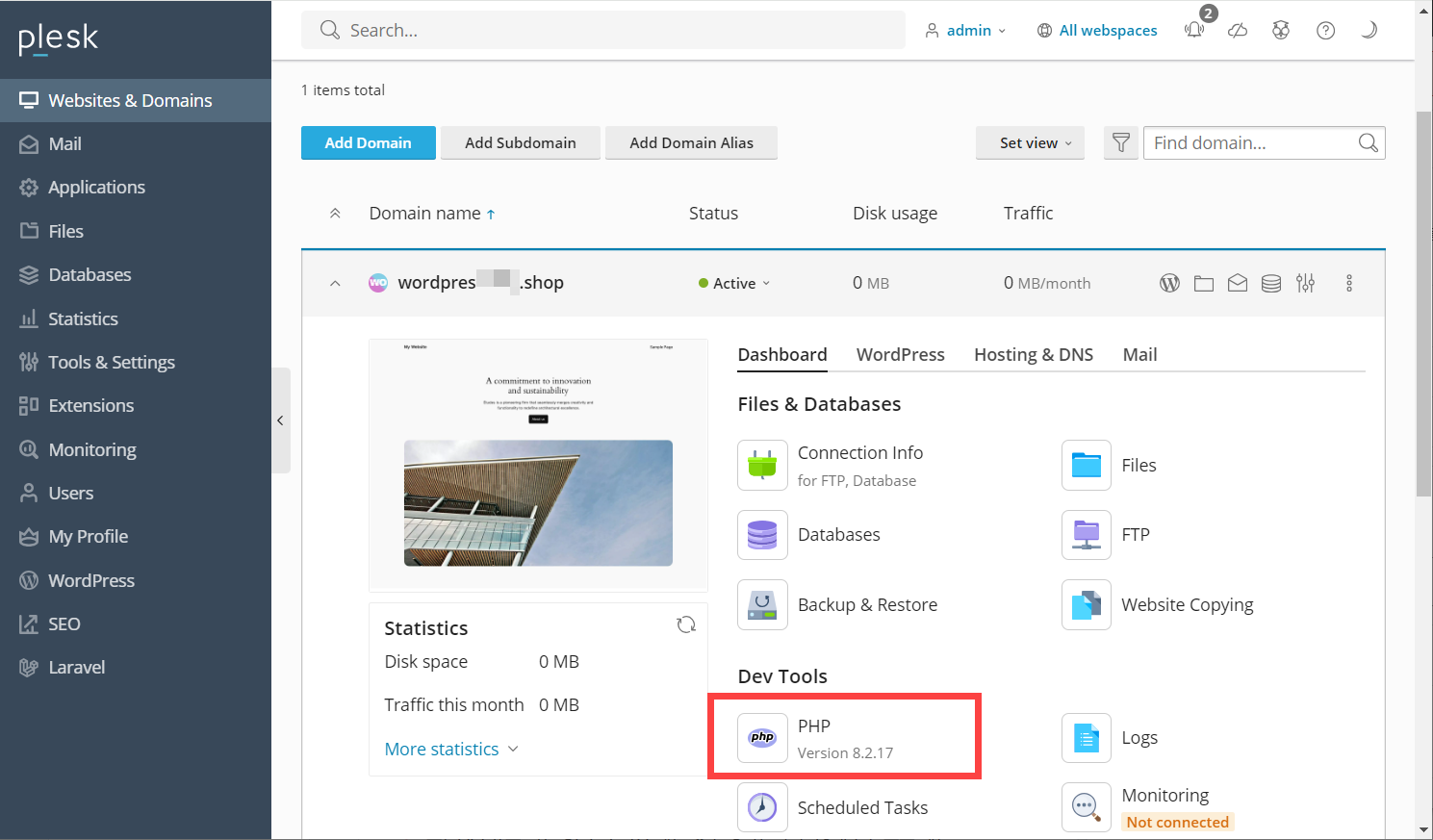Open WordPress icon in the domain row

click(x=1169, y=283)
